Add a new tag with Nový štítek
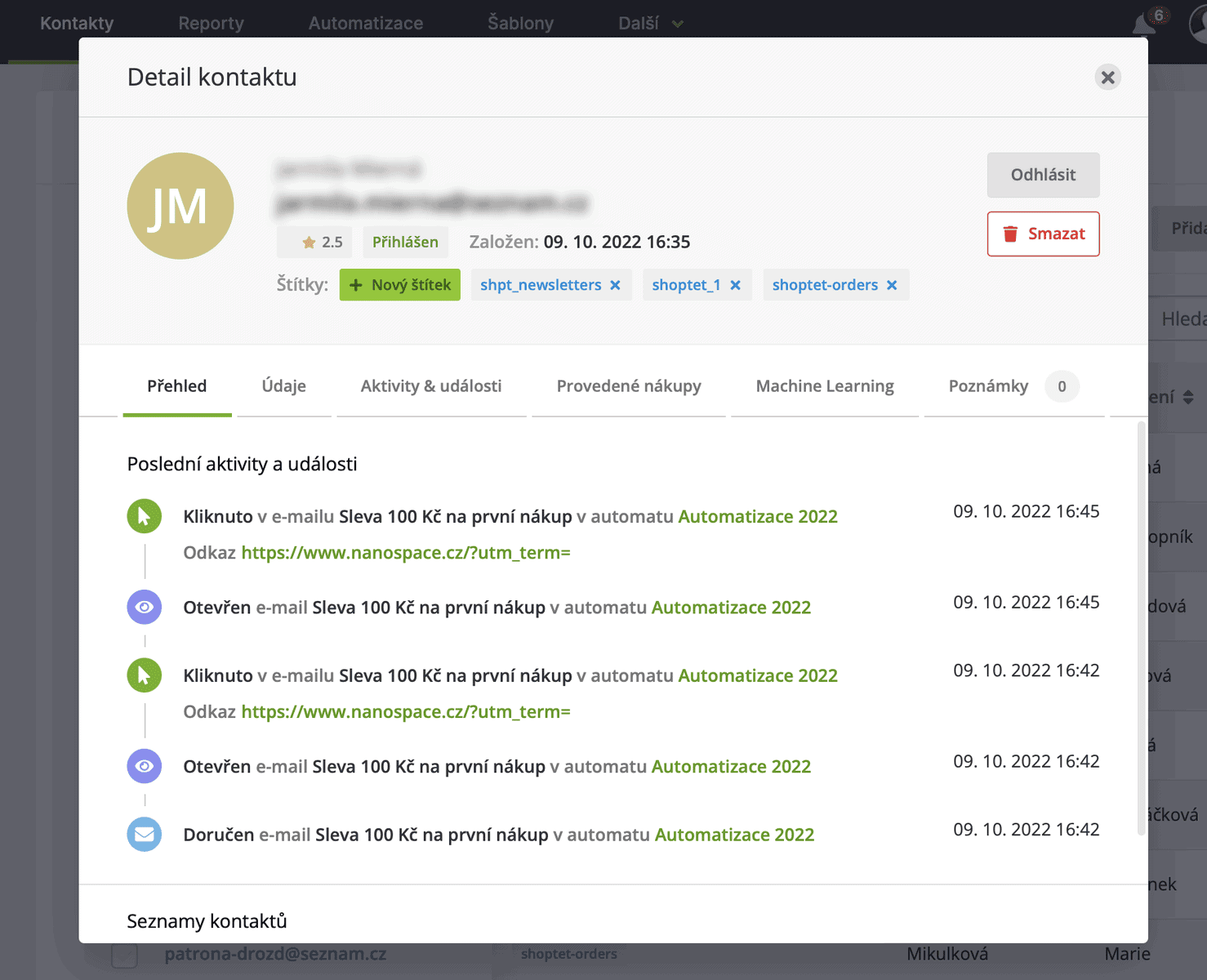Screen dimensions: 1207x980 (x=400, y=285)
